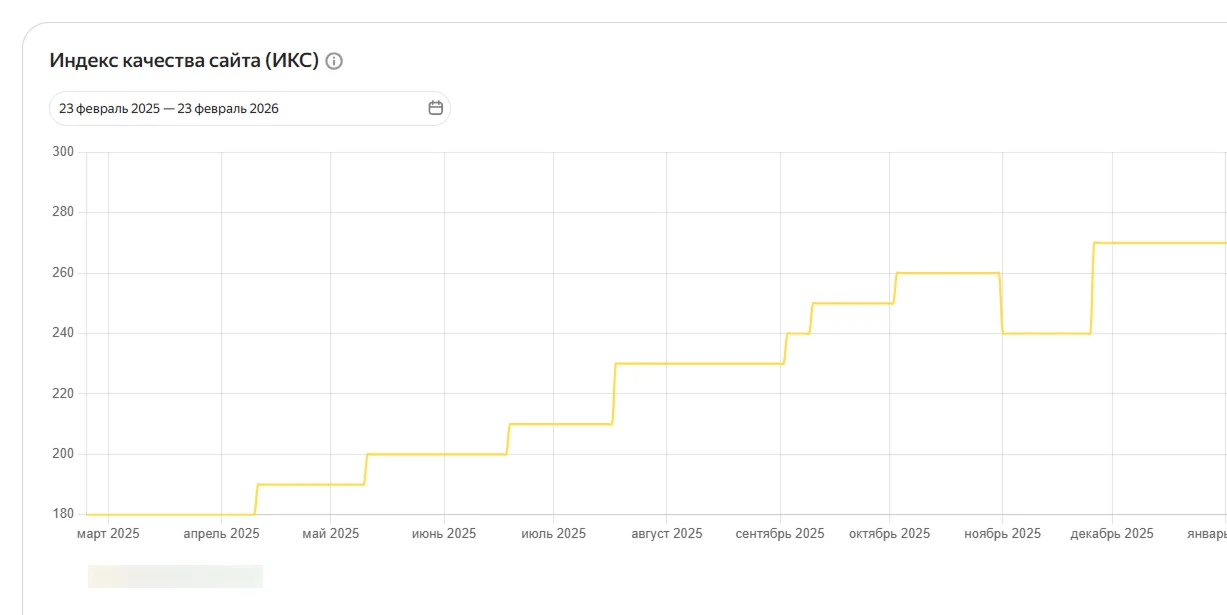Click the 'июнь 2025' axis label
This screenshot has height=615, width=1227.
point(444,534)
